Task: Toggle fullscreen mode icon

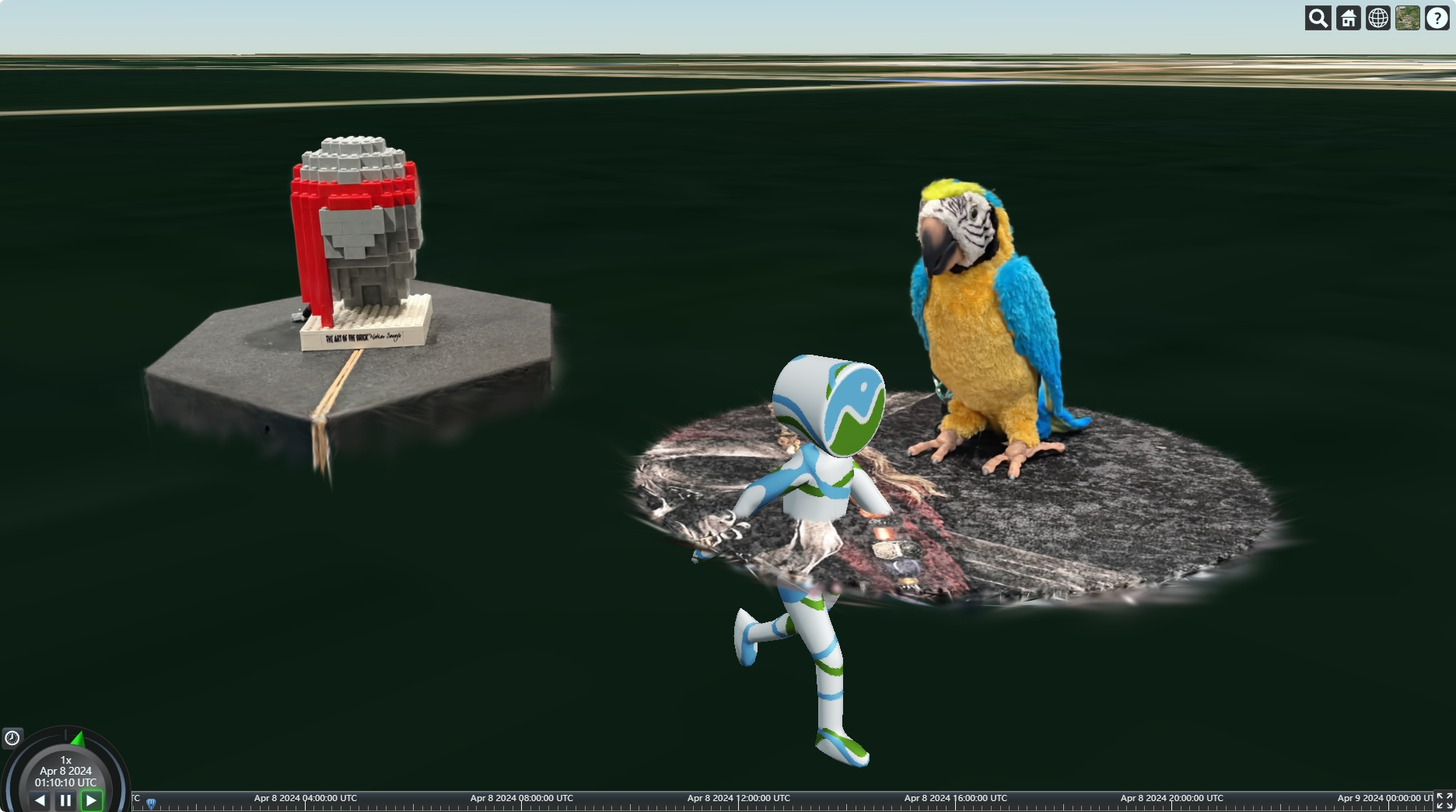Action: point(1444,800)
